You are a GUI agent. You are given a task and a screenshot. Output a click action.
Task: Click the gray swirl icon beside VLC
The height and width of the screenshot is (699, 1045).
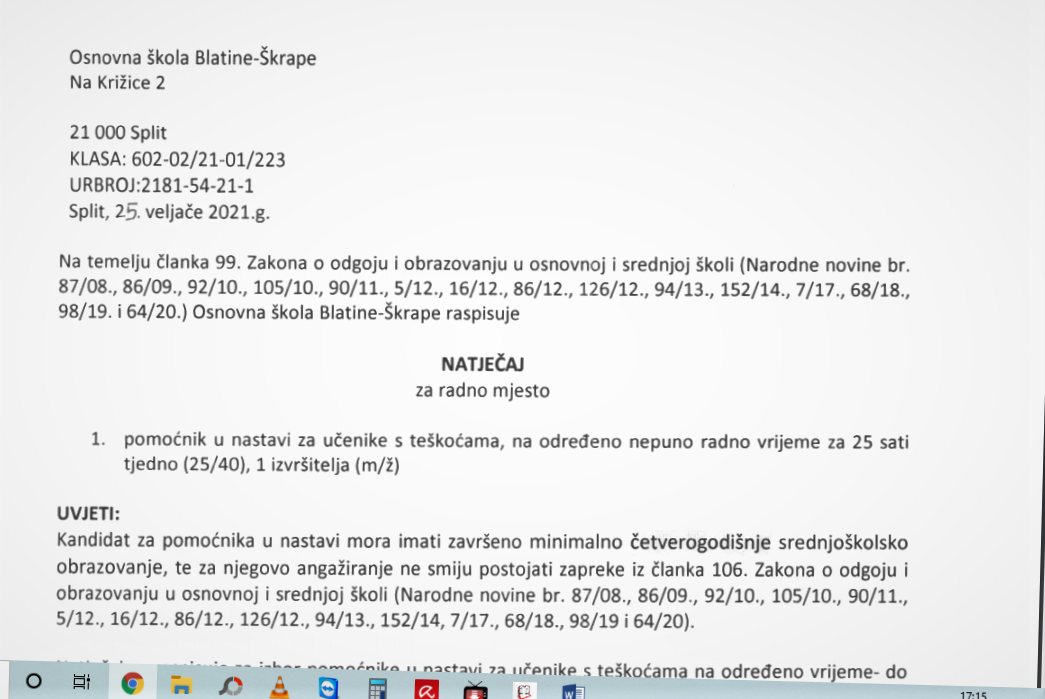231,686
